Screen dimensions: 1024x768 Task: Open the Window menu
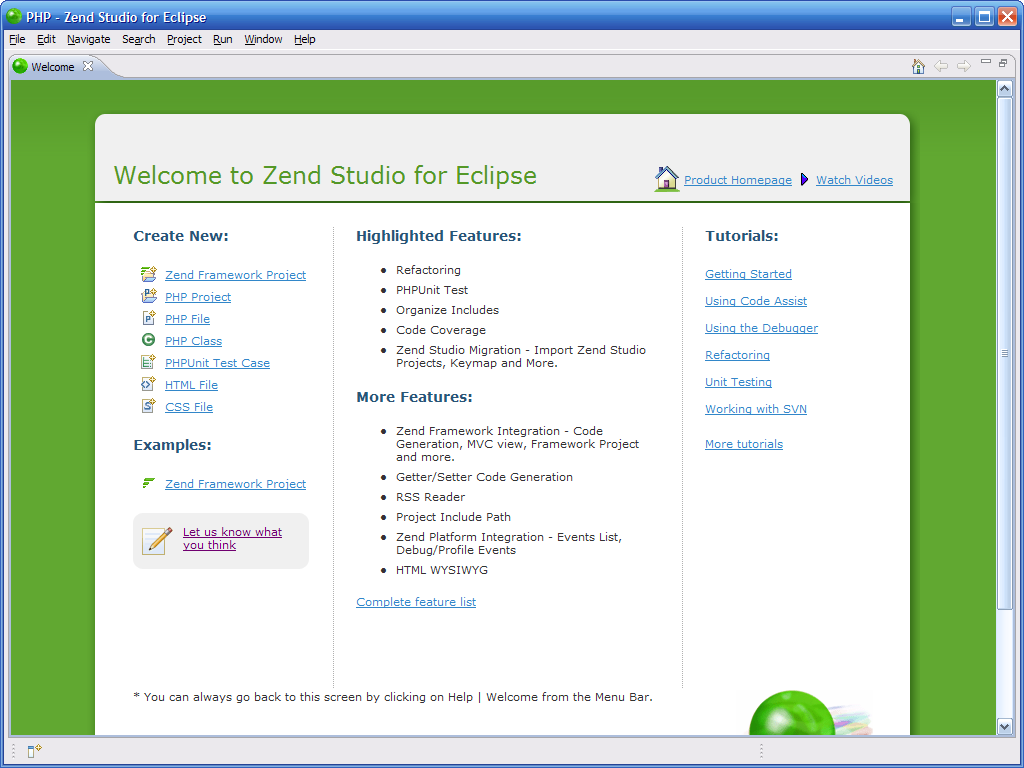point(263,39)
